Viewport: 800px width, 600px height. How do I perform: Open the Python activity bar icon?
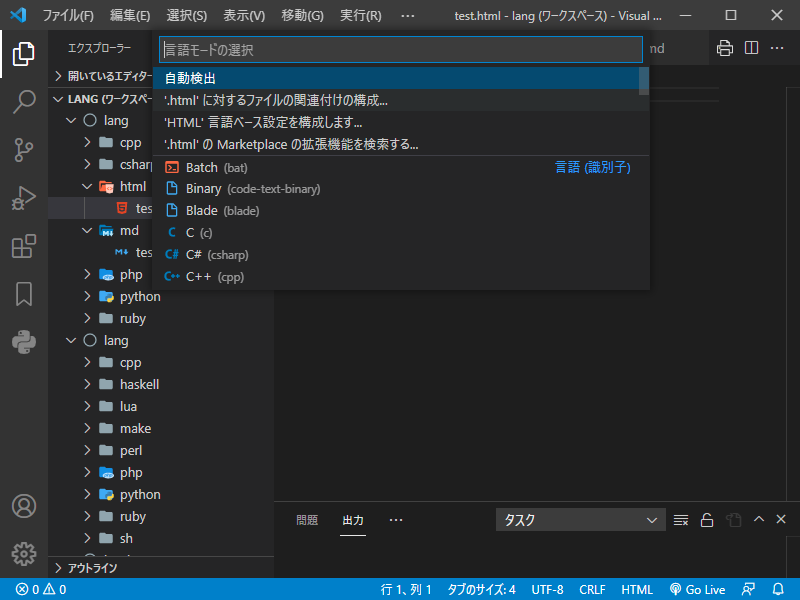[23, 342]
